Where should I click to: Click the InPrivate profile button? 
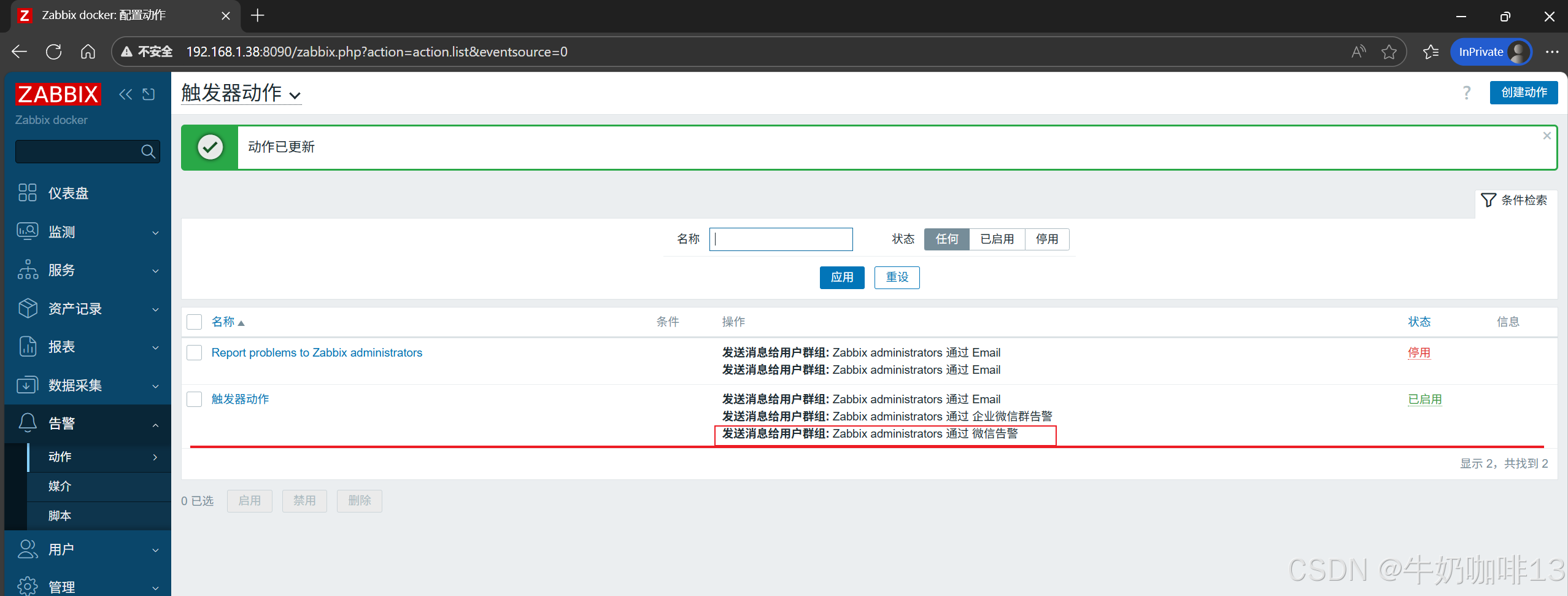coord(1491,52)
